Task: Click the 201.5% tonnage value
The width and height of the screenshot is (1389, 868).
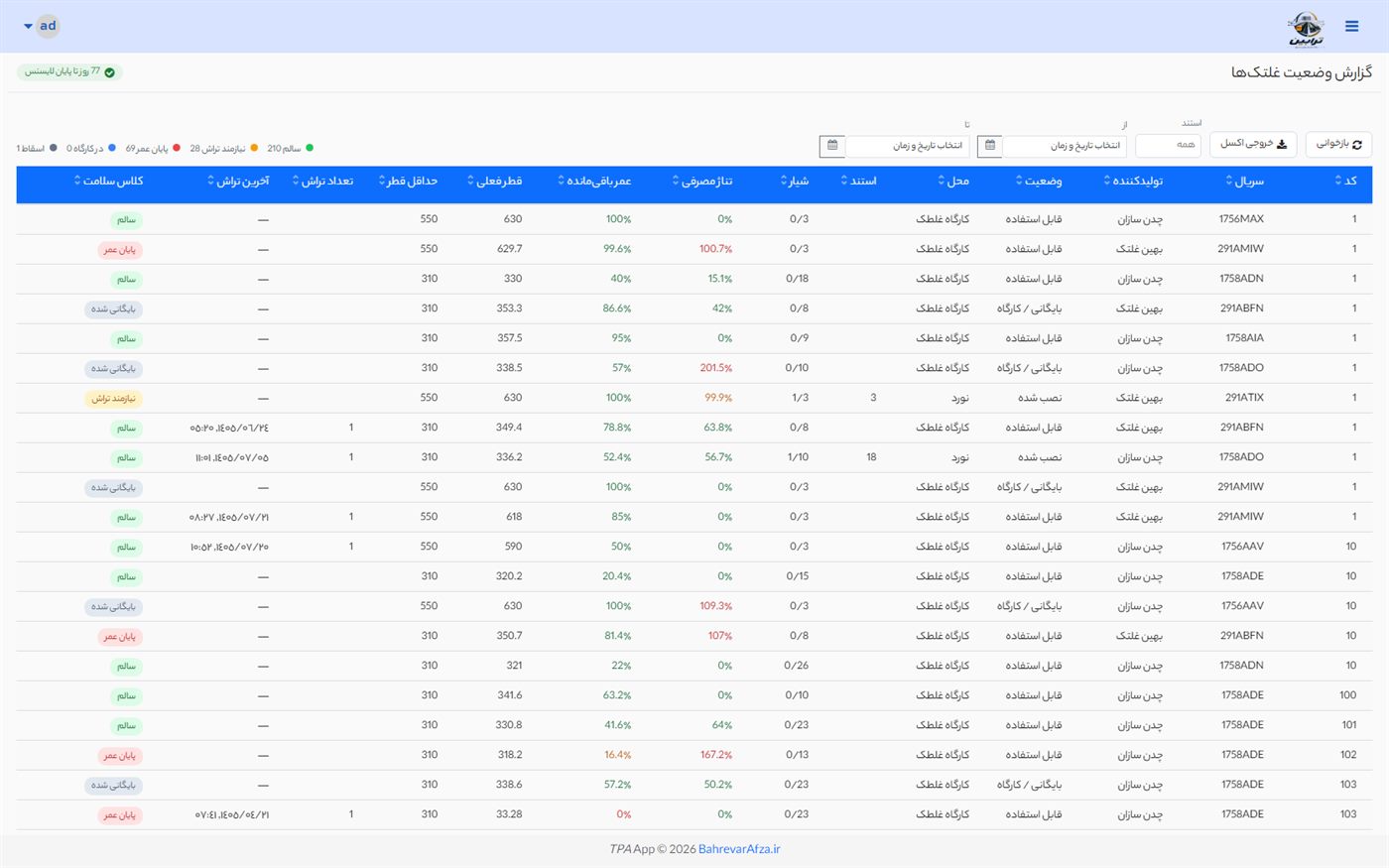Action: click(x=716, y=368)
